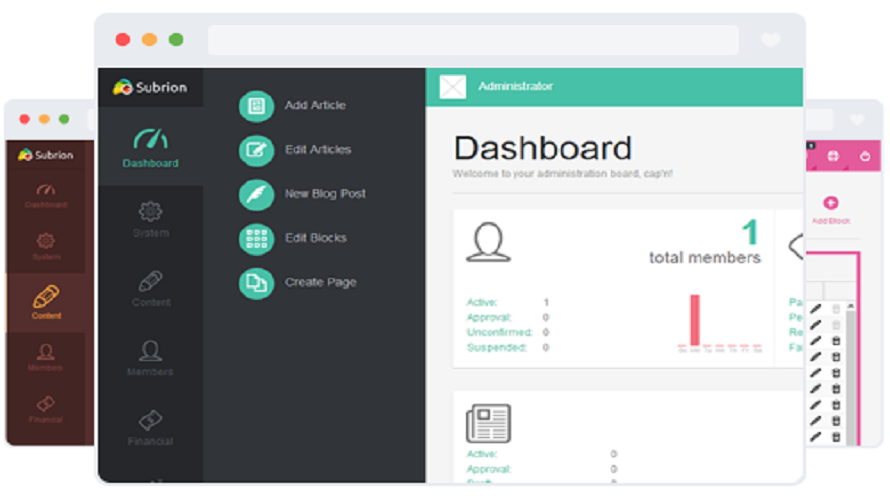Click the power icon in pink toolbar

[864, 156]
